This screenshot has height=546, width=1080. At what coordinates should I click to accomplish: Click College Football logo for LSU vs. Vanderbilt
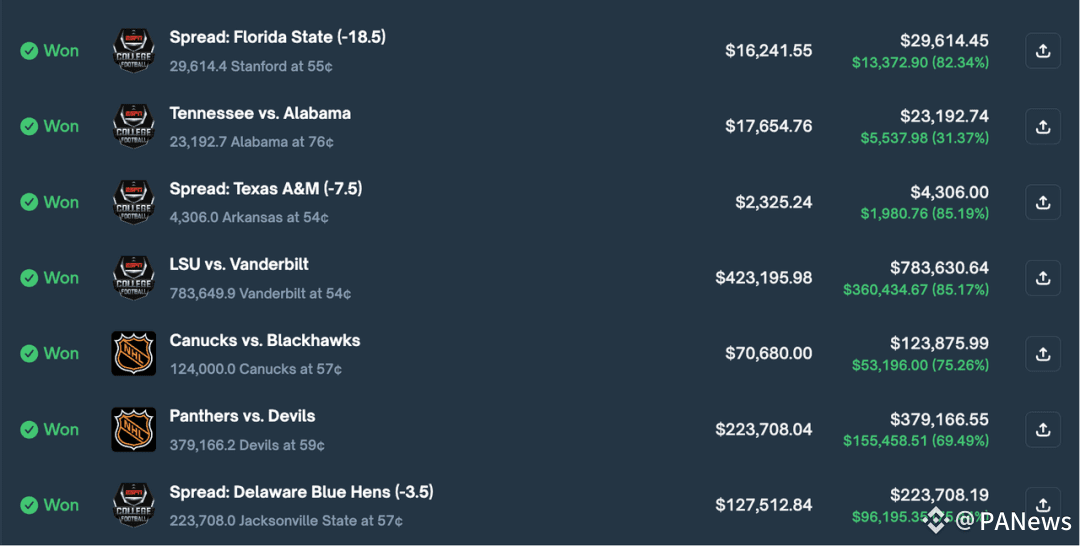(x=134, y=278)
